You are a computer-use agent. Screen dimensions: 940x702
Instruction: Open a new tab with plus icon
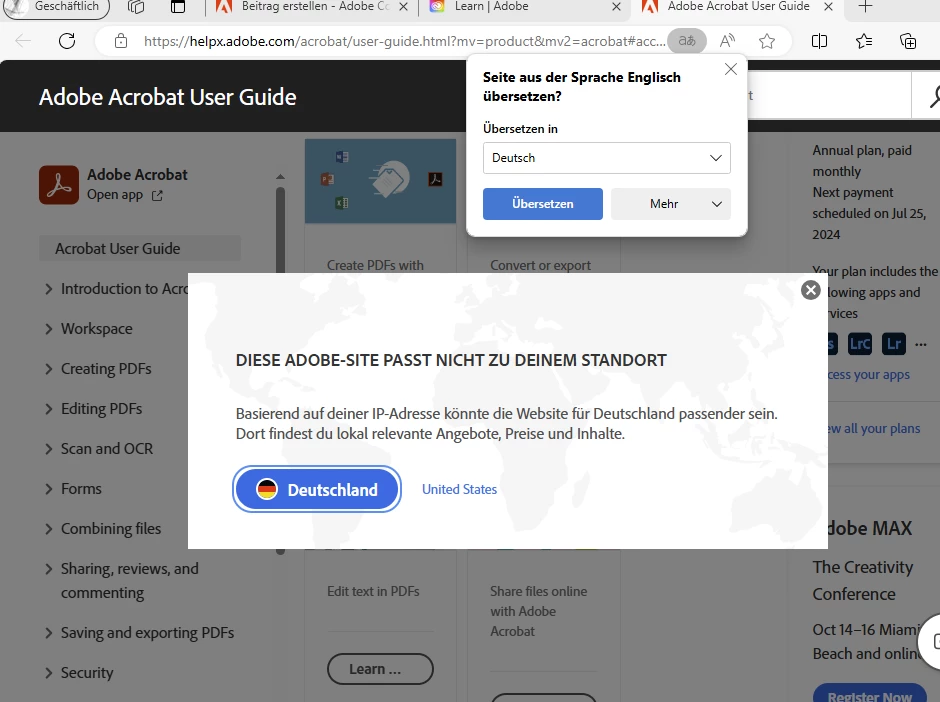tap(865, 7)
